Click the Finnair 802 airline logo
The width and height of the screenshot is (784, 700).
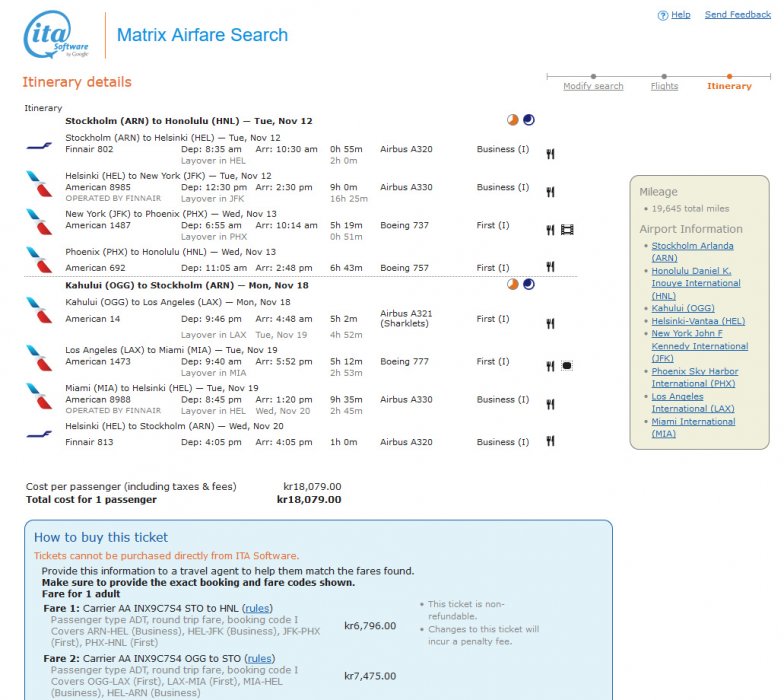(40, 146)
